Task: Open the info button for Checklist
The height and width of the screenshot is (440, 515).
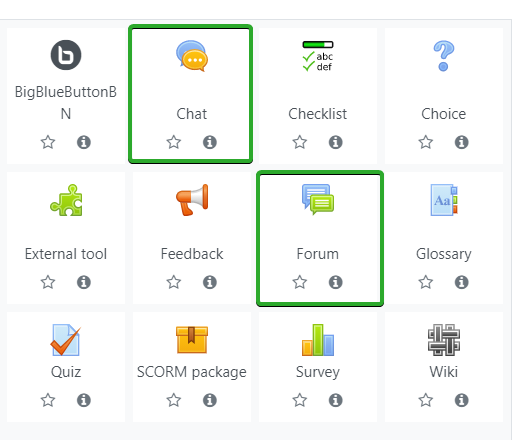Action: 335,142
